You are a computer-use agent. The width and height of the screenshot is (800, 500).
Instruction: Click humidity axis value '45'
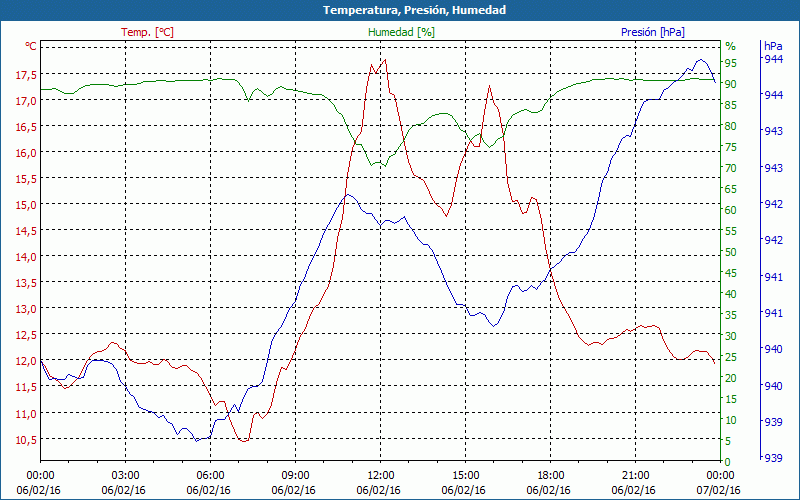[731, 273]
